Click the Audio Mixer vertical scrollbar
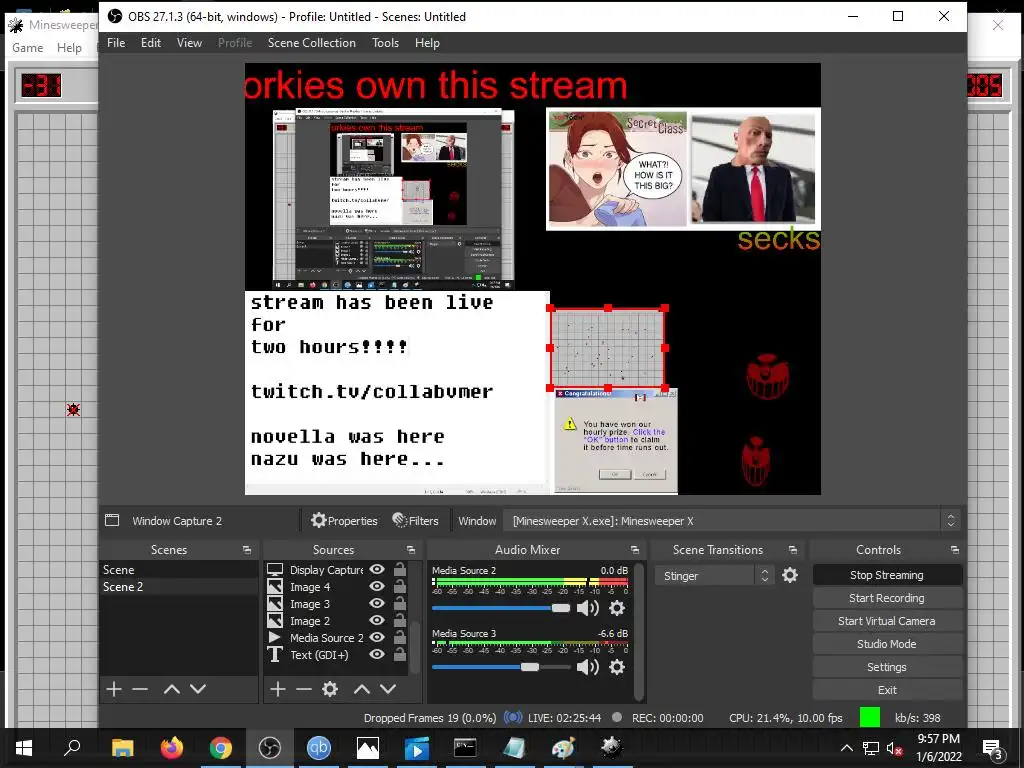This screenshot has width=1024, height=768. click(x=639, y=632)
